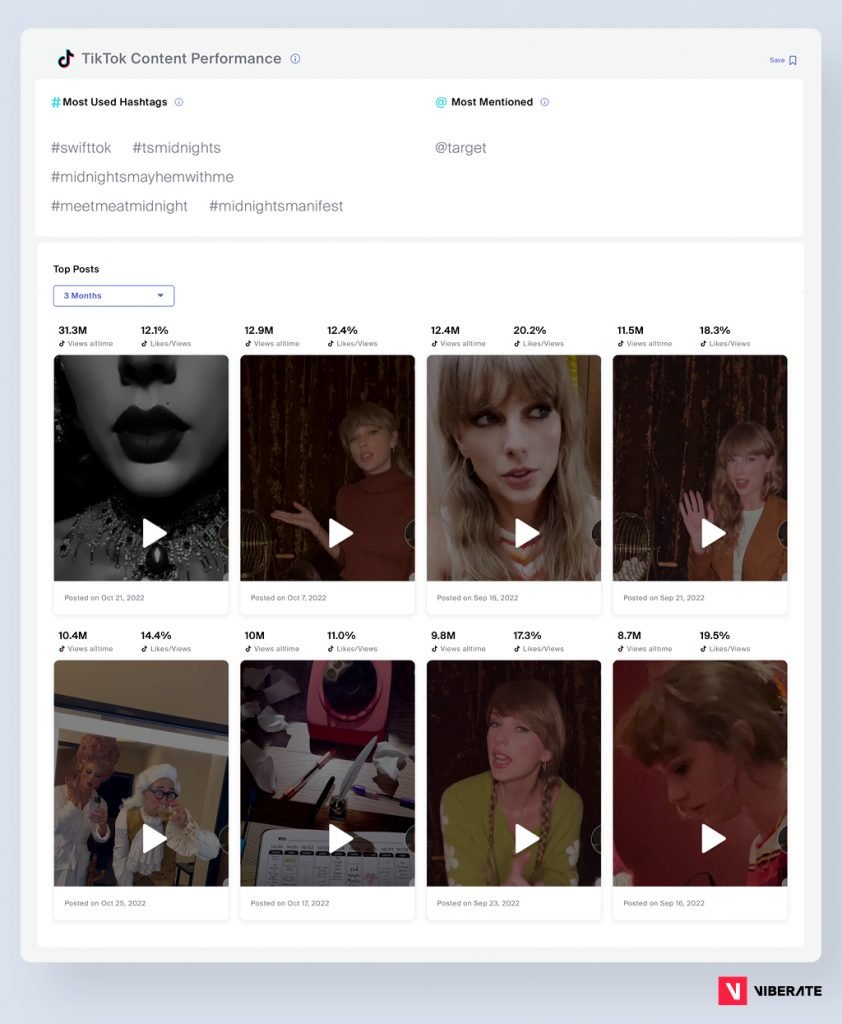Viewport: 842px width, 1024px height.
Task: Click the 20.2% Likes/Views value
Action: pos(530,330)
